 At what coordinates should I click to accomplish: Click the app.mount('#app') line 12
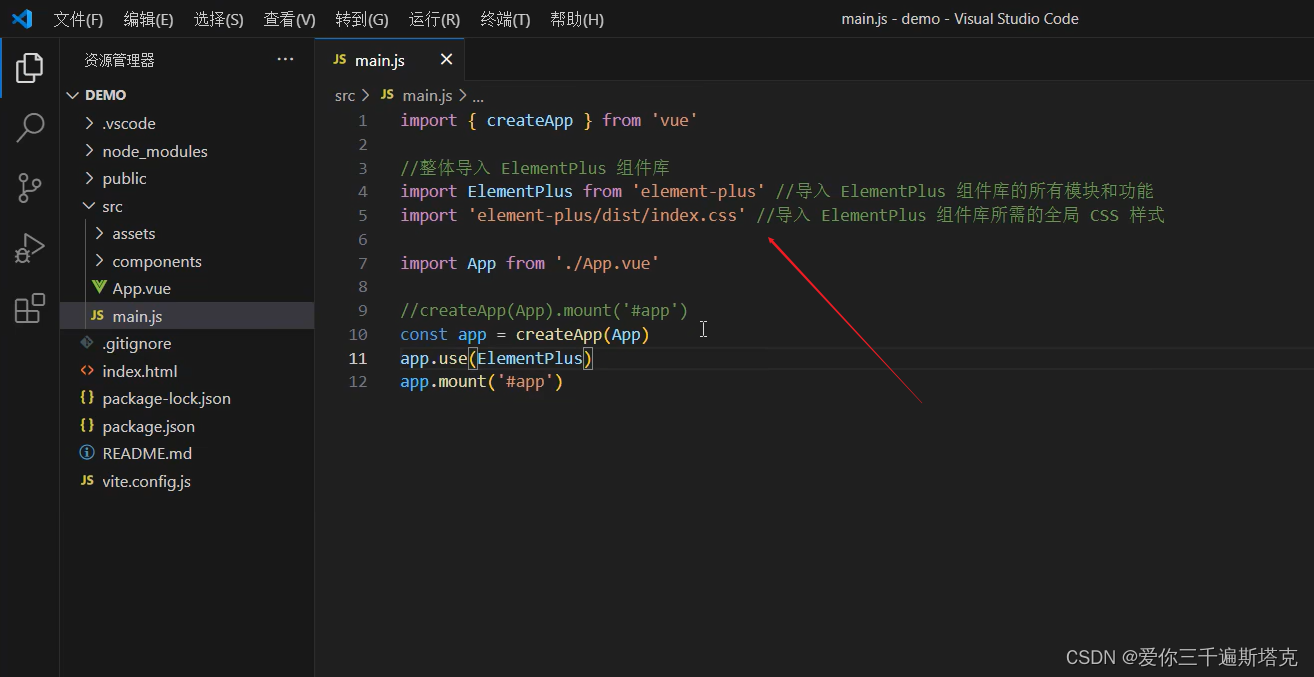[482, 382]
